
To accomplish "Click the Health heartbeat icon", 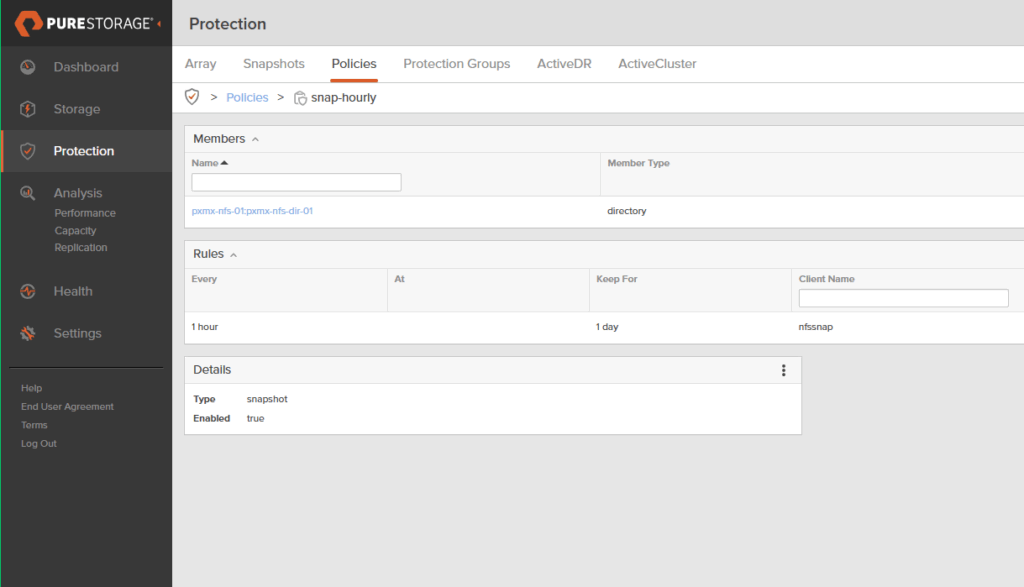I will pyautogui.click(x=27, y=291).
